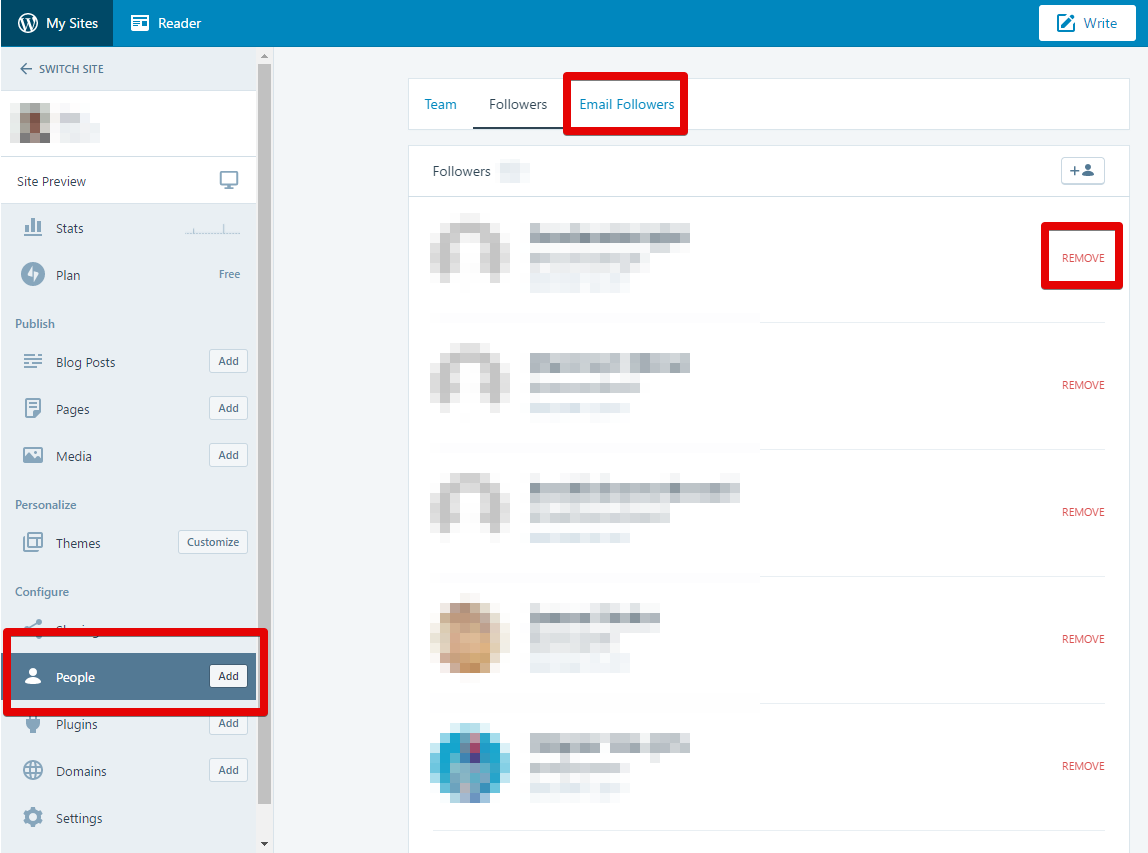Switch to the Email Followers tab
1148x853 pixels.
point(626,104)
